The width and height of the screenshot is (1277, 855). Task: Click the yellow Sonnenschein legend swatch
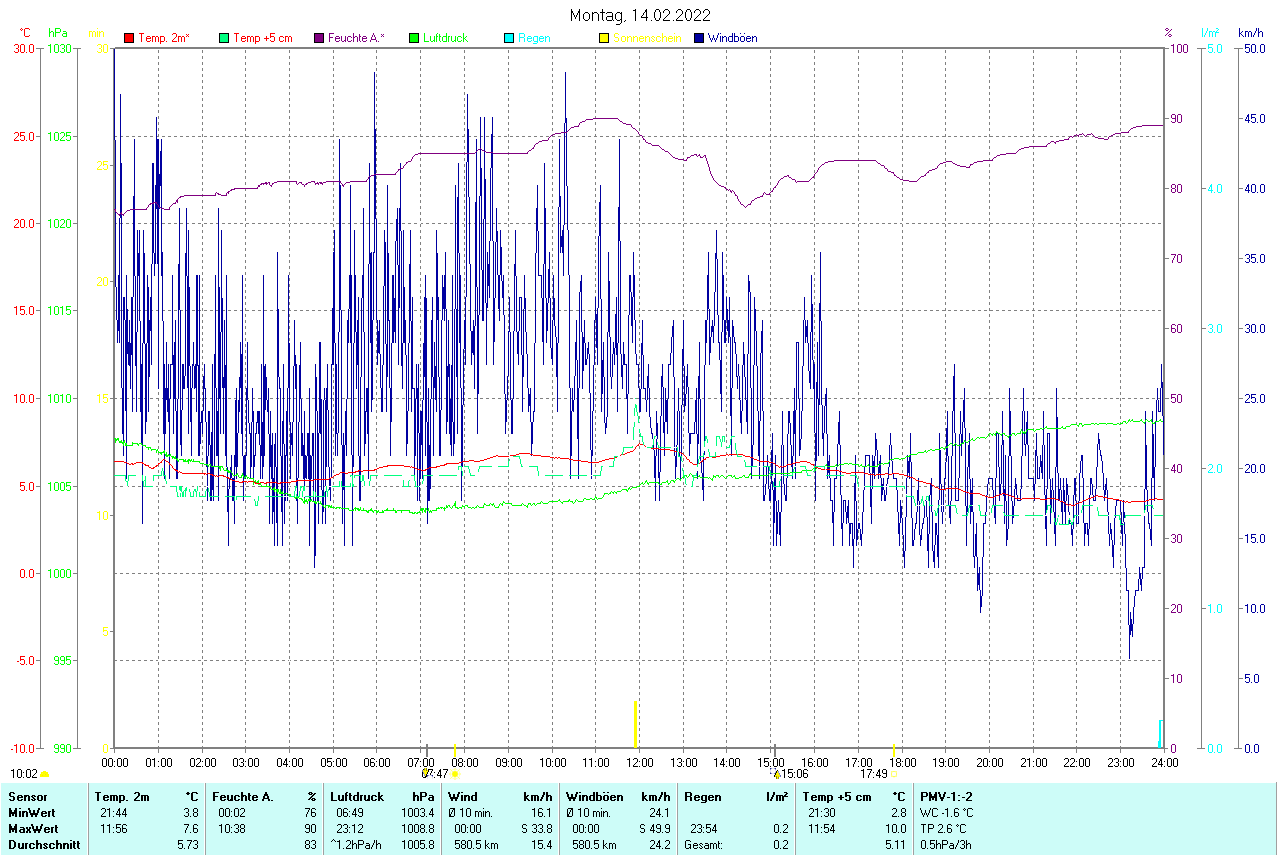tap(603, 38)
